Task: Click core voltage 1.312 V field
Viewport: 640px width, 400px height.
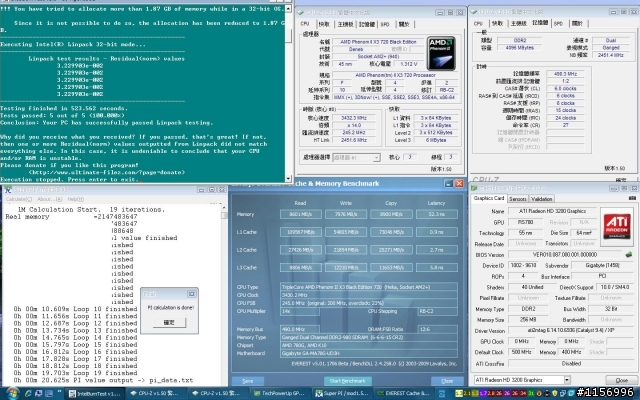Action: click(x=409, y=64)
